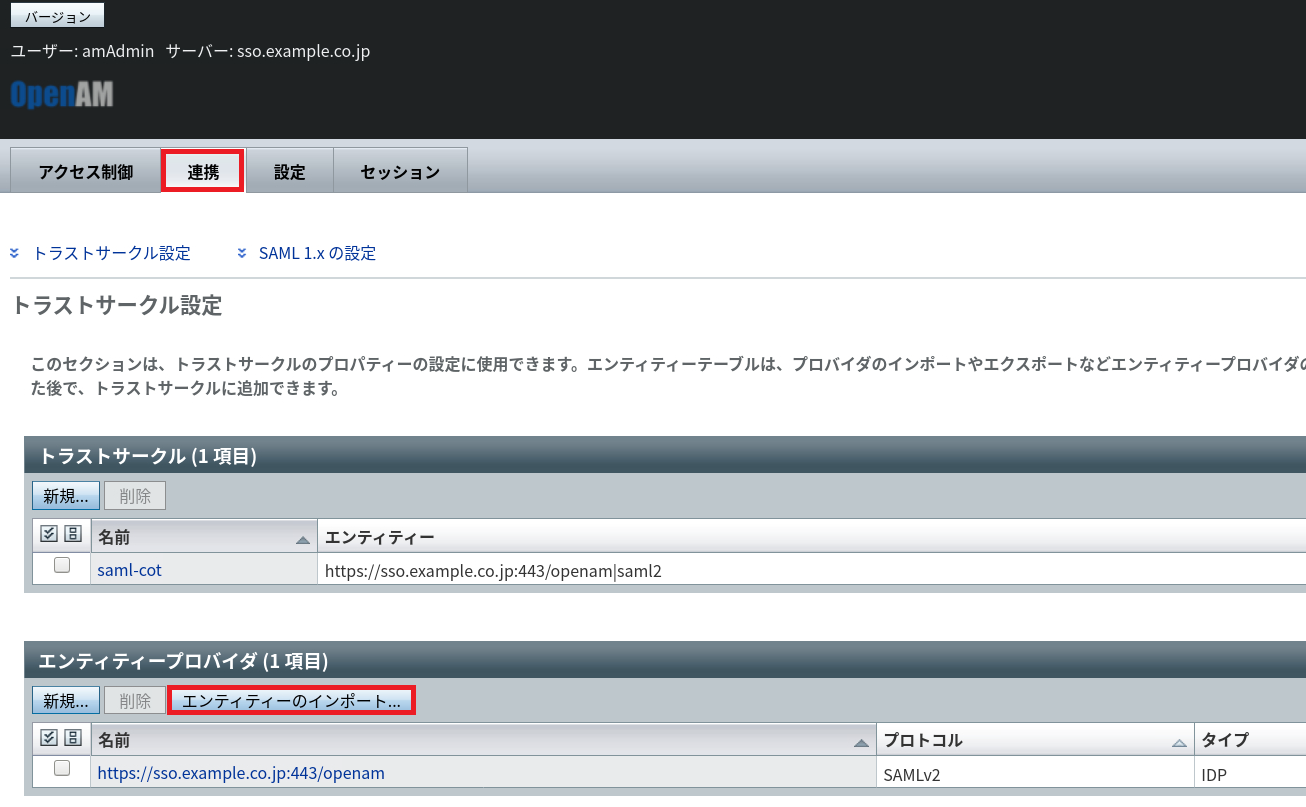Click エンティティー column header in トラストサークル table

pos(380,538)
